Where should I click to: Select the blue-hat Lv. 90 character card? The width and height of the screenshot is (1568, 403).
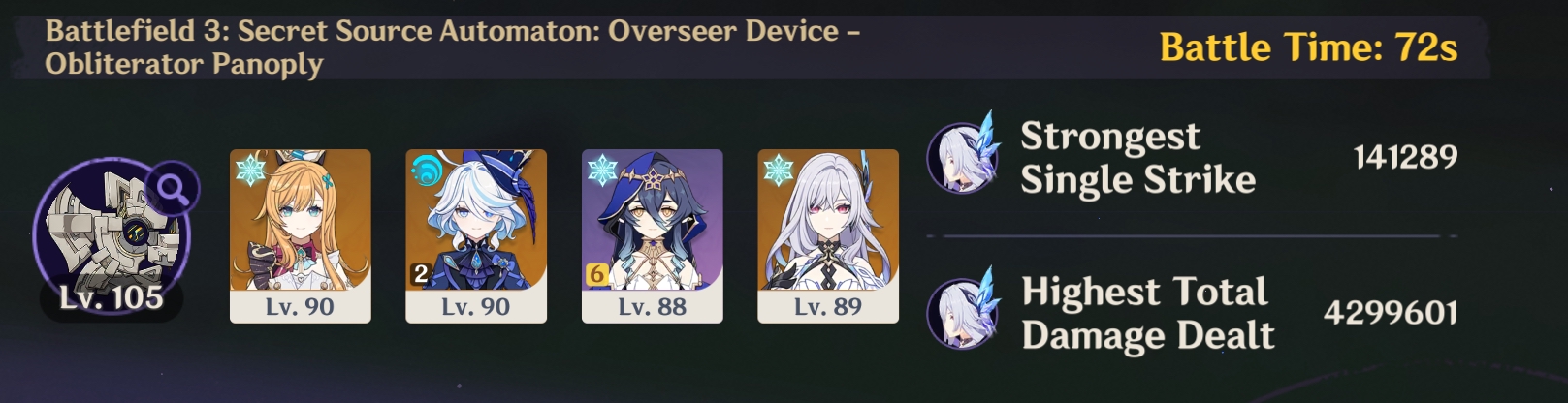click(476, 235)
